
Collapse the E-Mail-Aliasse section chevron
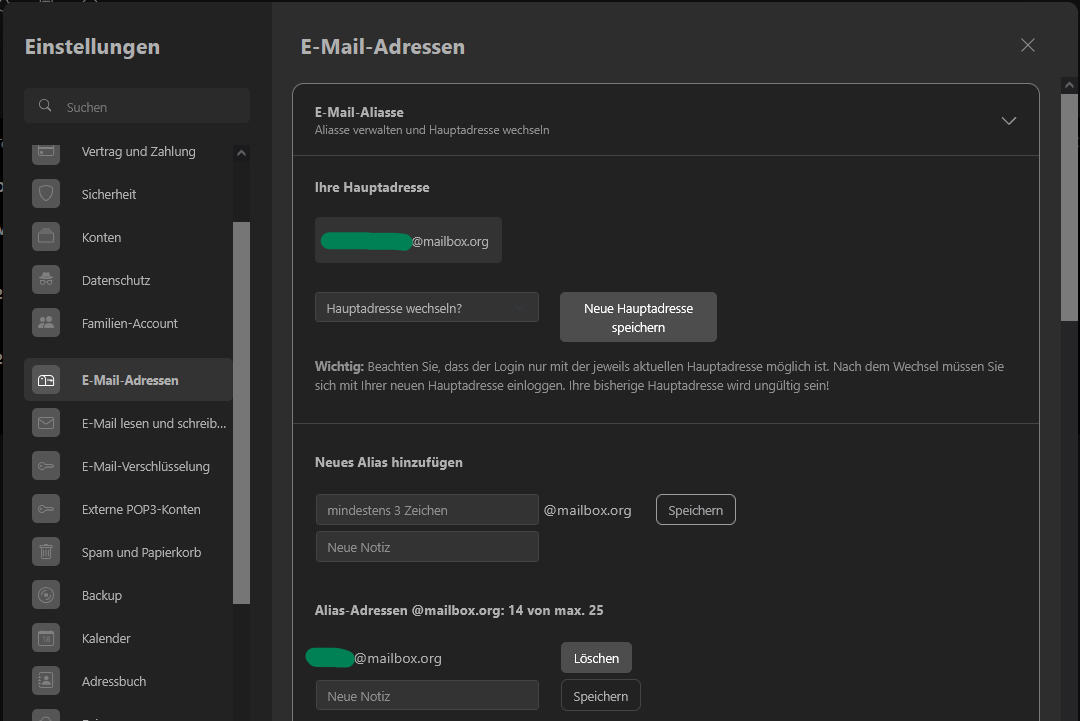coord(1008,121)
